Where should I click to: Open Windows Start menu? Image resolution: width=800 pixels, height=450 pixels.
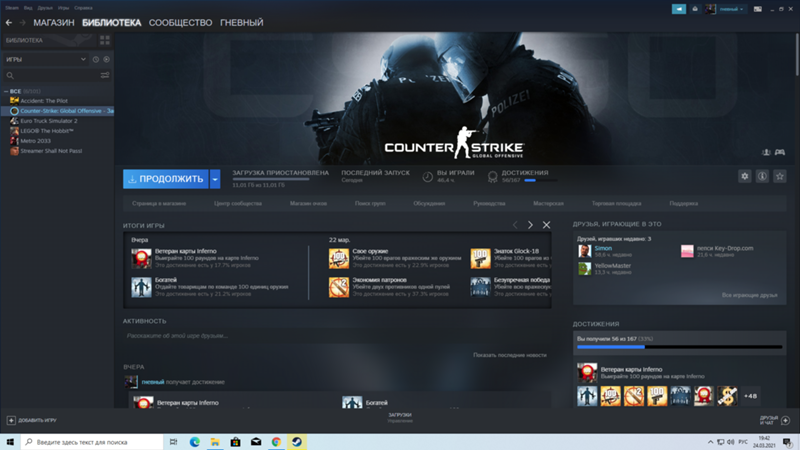click(x=10, y=442)
